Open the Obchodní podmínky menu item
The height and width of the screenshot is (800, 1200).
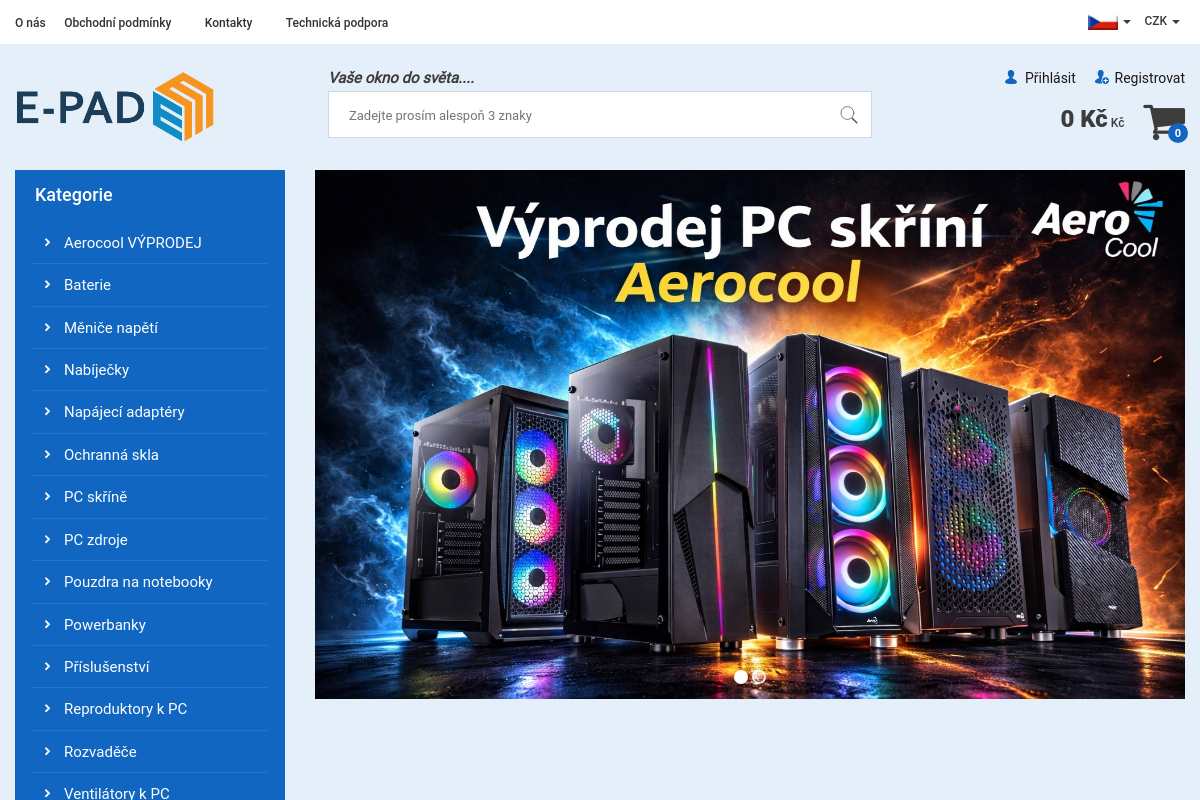click(118, 22)
